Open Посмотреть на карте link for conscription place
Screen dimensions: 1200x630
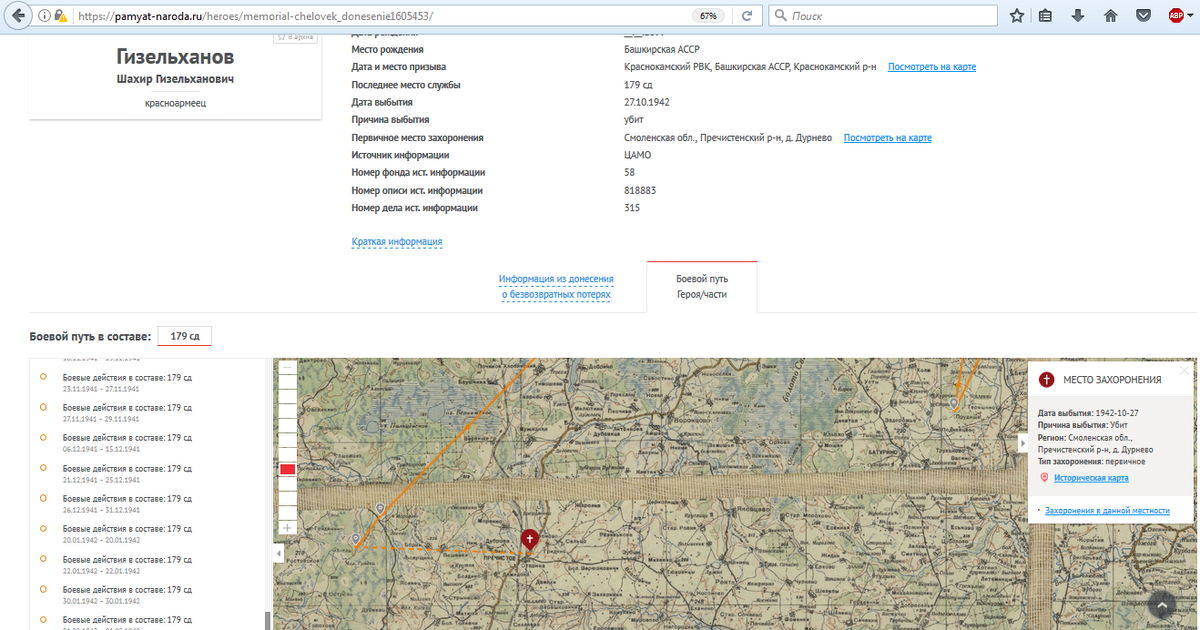coord(932,67)
